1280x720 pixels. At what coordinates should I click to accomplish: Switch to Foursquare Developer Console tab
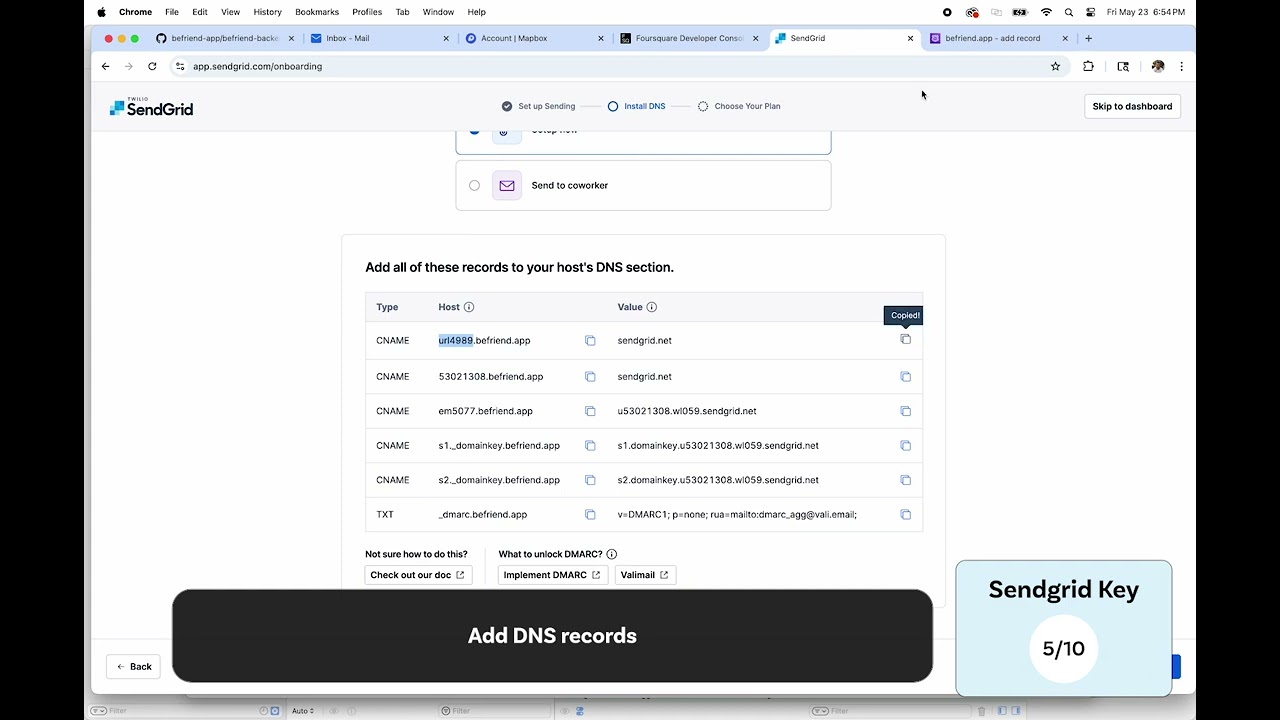click(690, 38)
